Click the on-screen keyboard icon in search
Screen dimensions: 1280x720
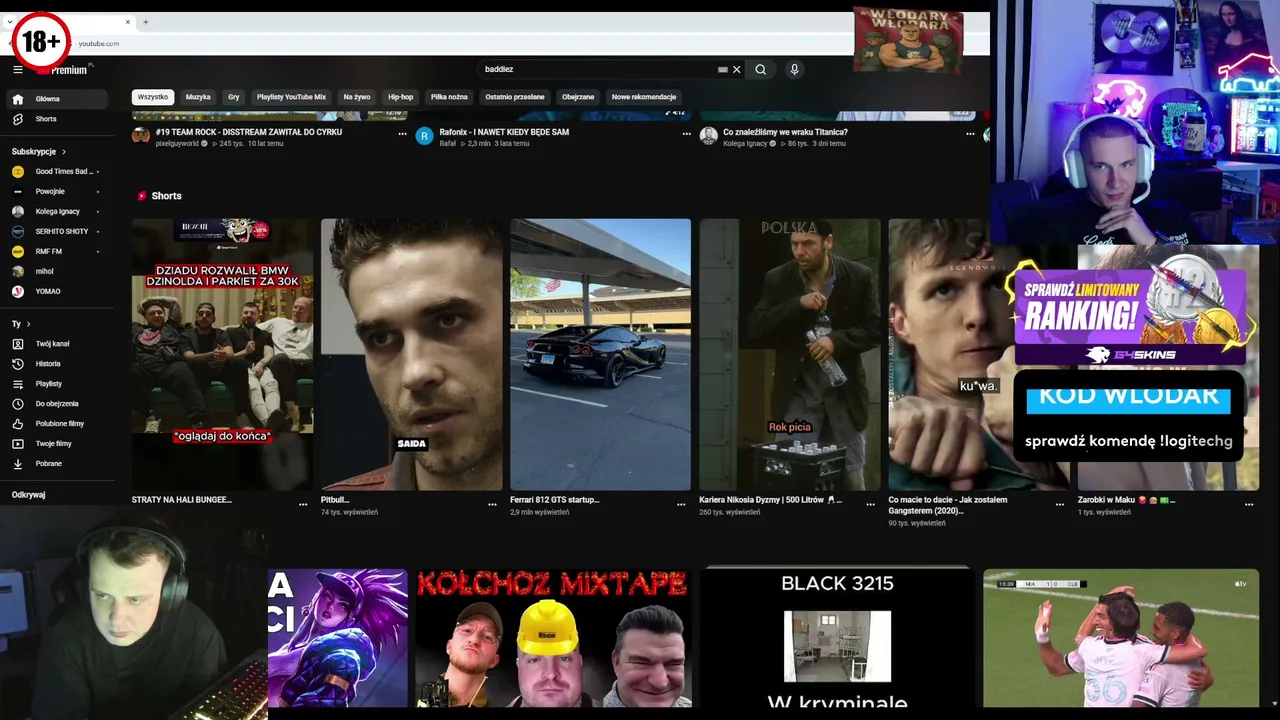722,70
